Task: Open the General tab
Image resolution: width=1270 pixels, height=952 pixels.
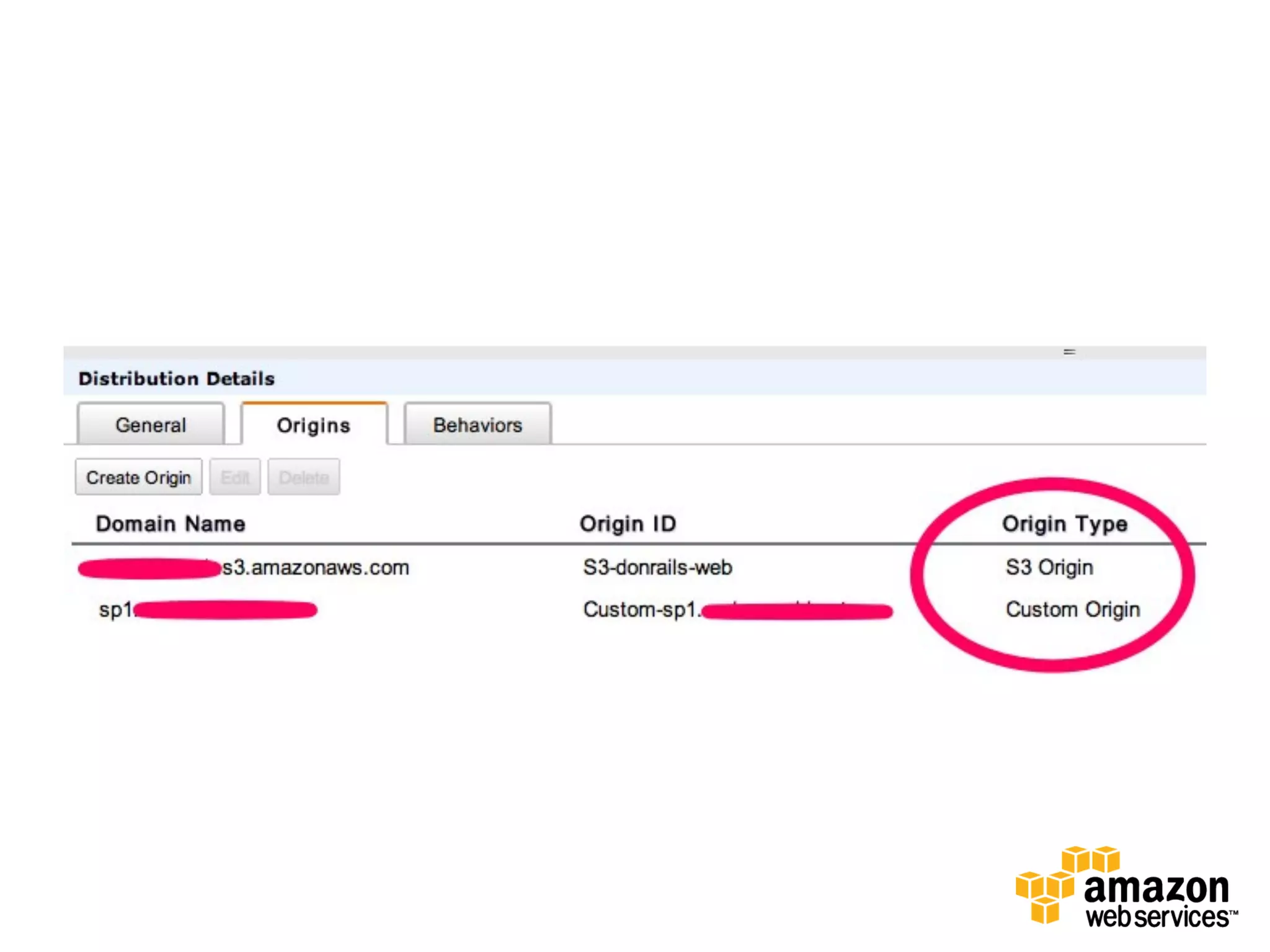Action: (x=150, y=425)
